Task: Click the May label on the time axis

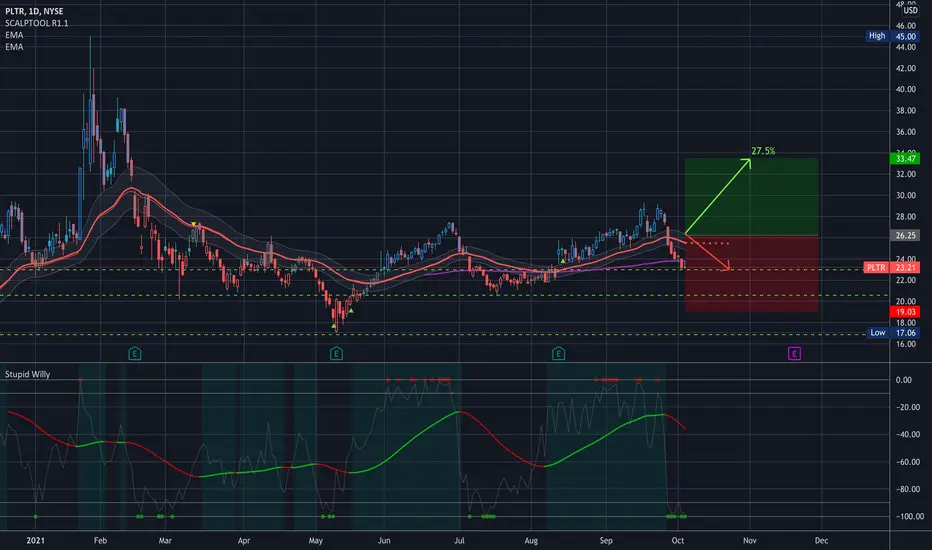Action: 316,540
